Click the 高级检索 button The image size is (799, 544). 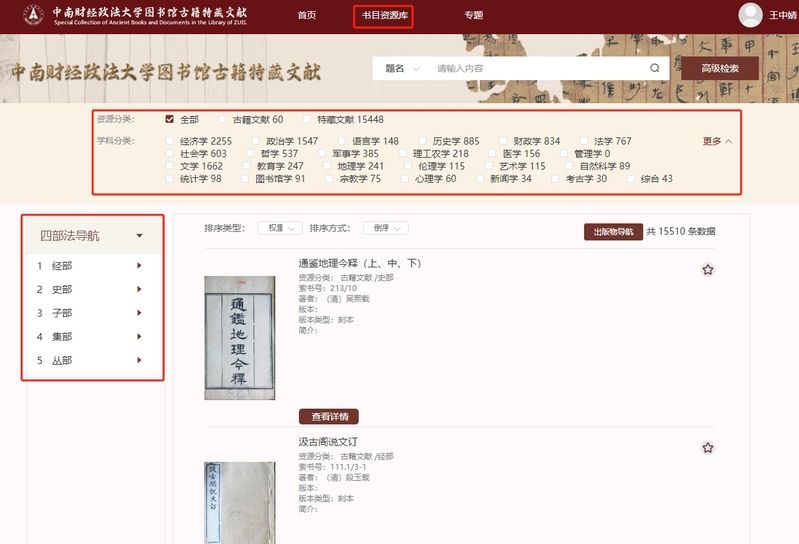pos(719,68)
